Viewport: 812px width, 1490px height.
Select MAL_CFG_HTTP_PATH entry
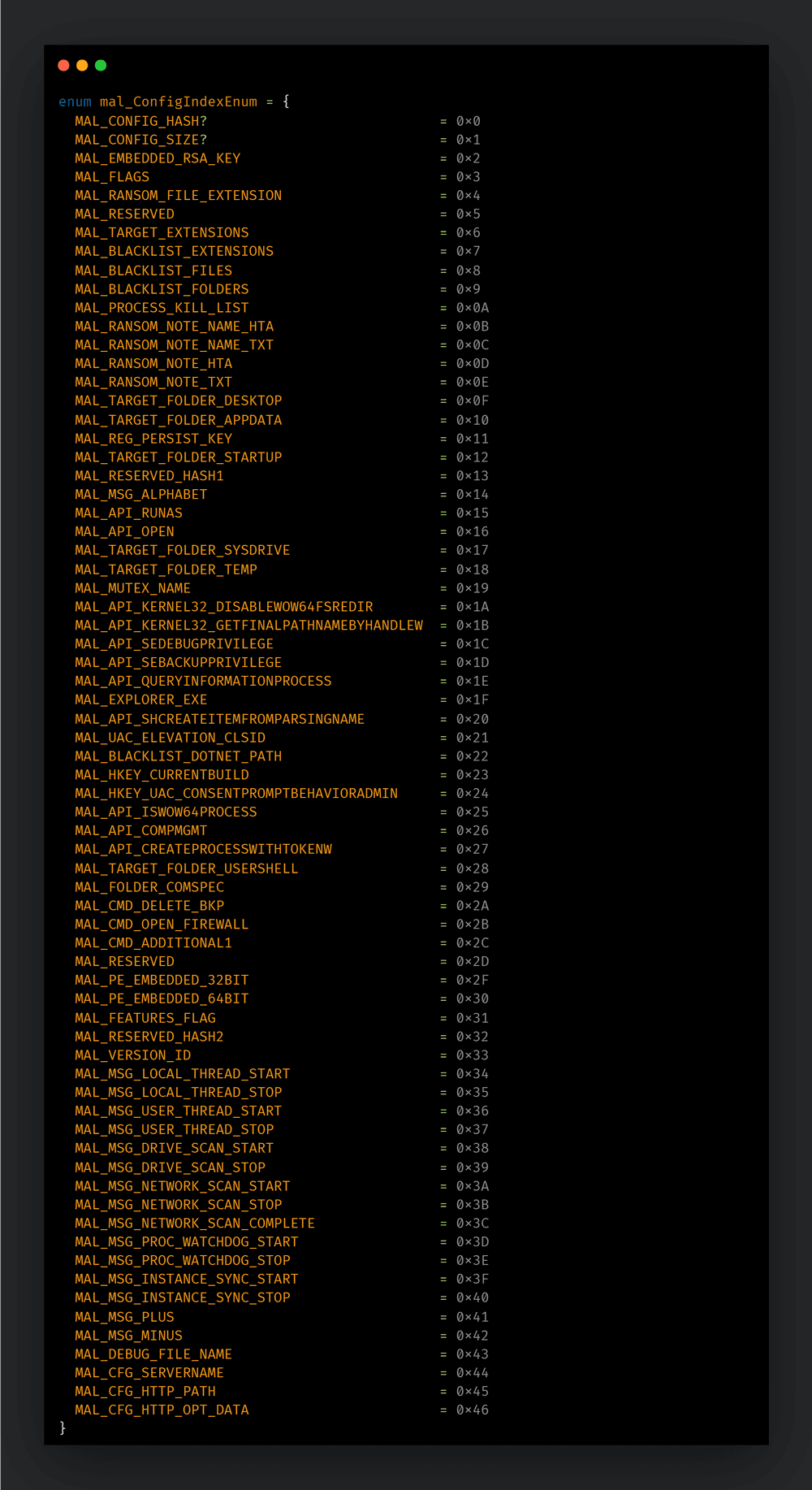coord(145,1392)
